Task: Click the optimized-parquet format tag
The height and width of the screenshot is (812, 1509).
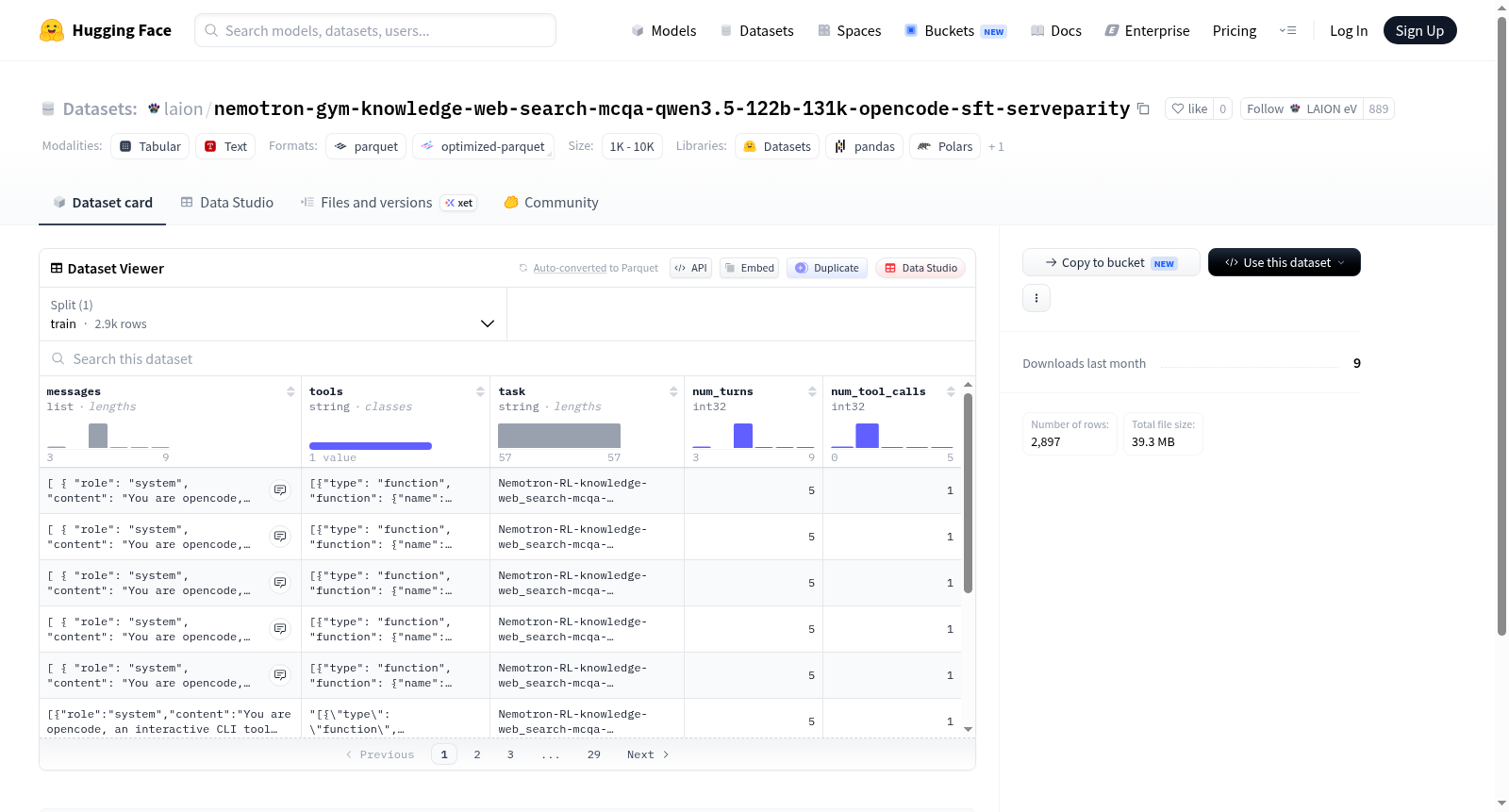Action: (x=483, y=146)
